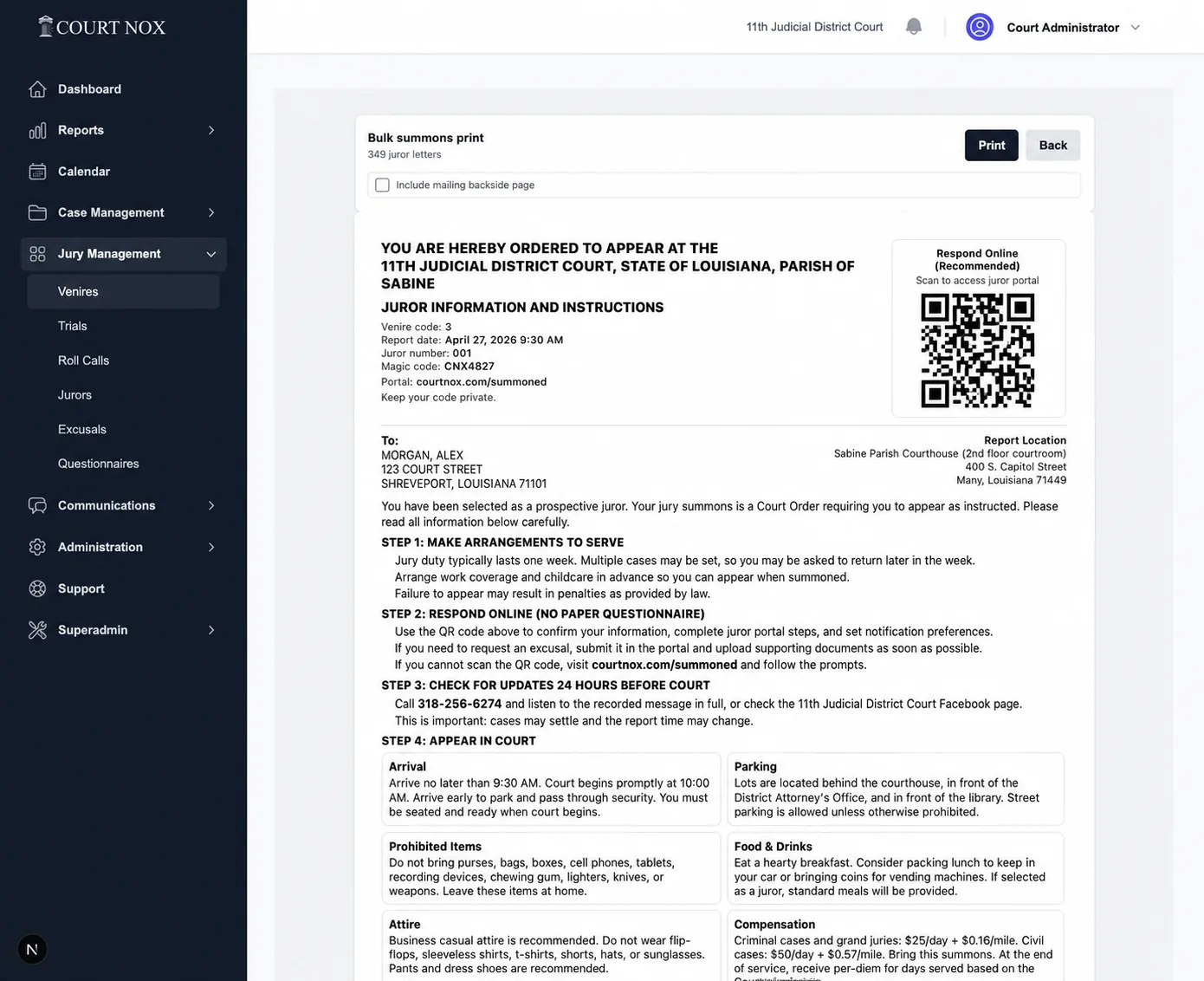Click the Superadmin tools icon
This screenshot has width=1204, height=981.
click(37, 630)
